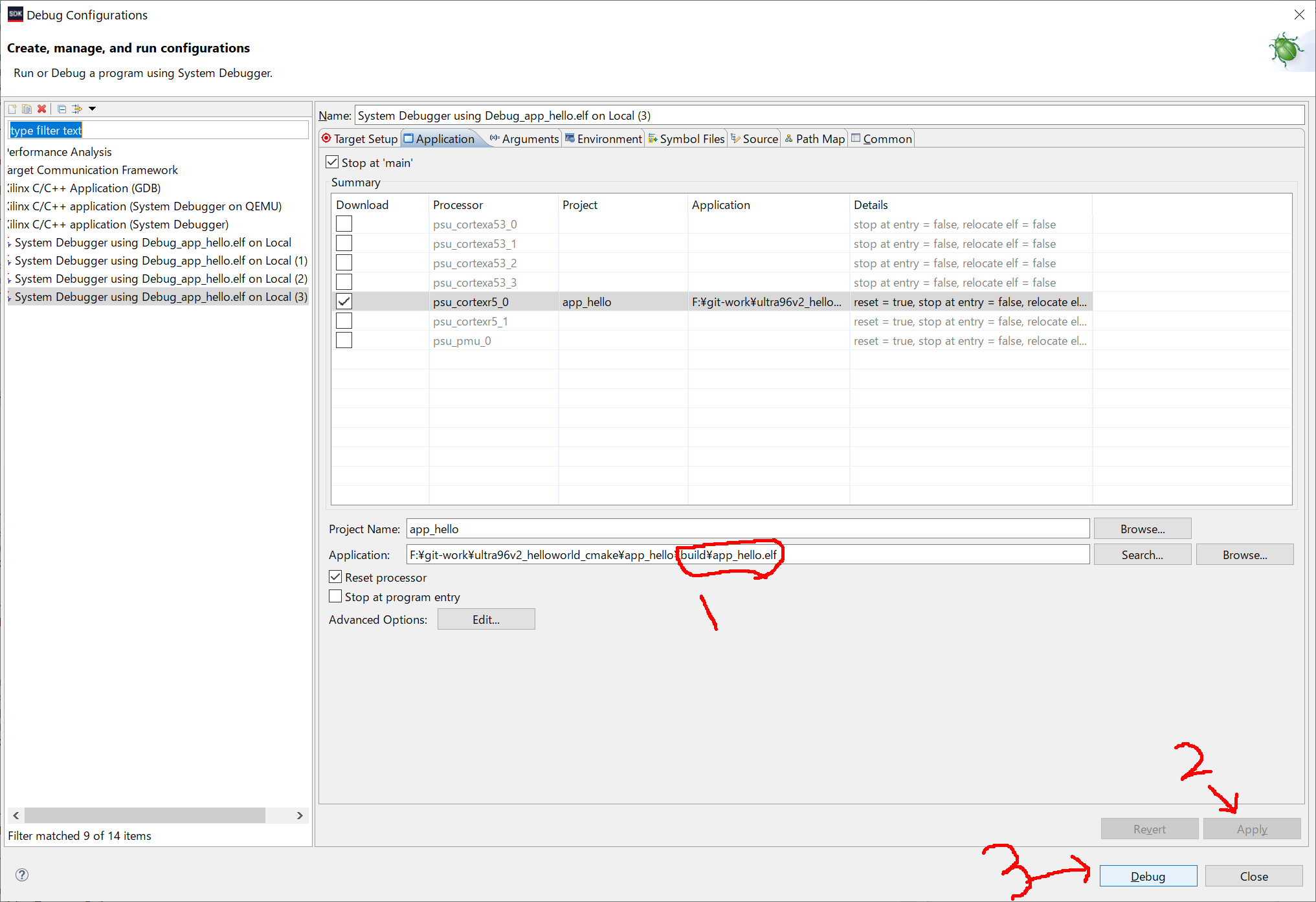This screenshot has width=1316, height=902.
Task: Open the filter dropdown arrow menu
Action: pyautogui.click(x=93, y=109)
